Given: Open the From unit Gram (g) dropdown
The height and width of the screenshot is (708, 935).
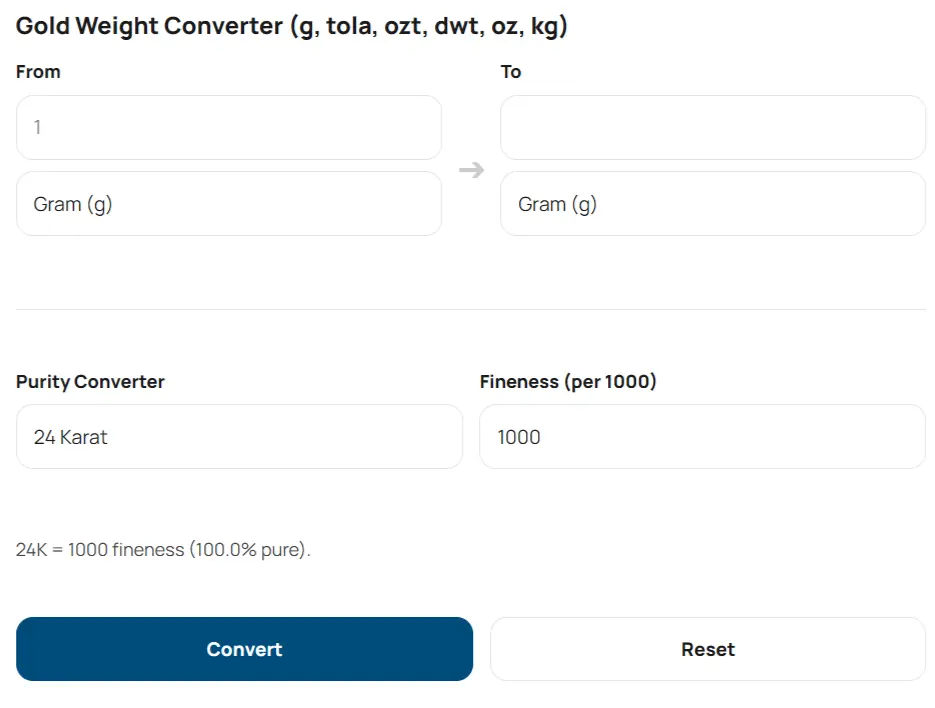Looking at the screenshot, I should [x=228, y=204].
